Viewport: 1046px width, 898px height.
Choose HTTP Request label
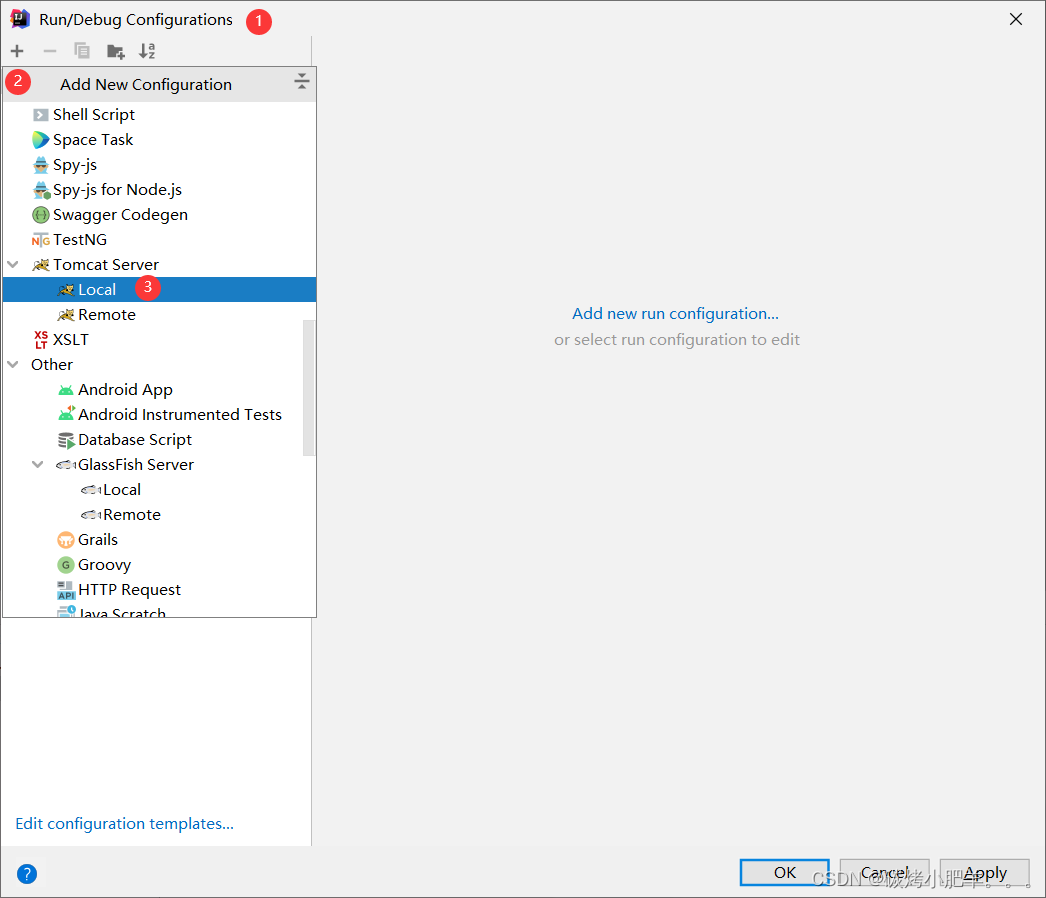129,590
